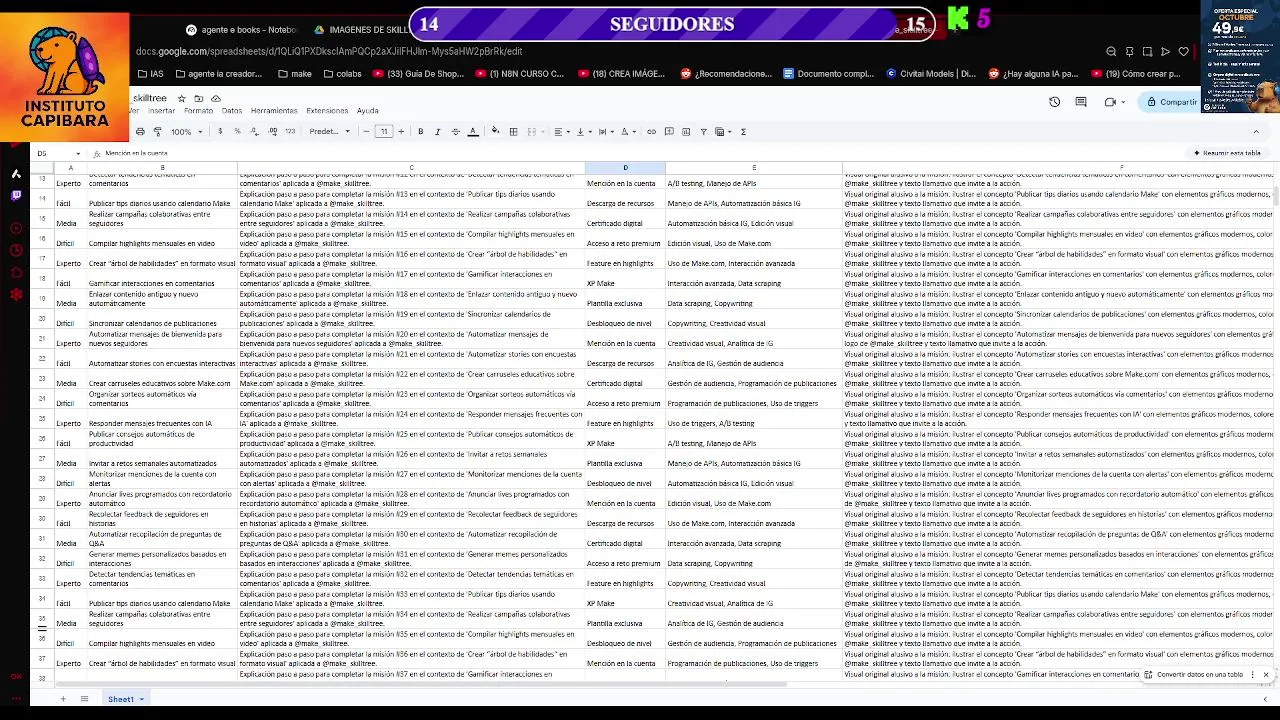View the cloud save status icon

[215, 99]
